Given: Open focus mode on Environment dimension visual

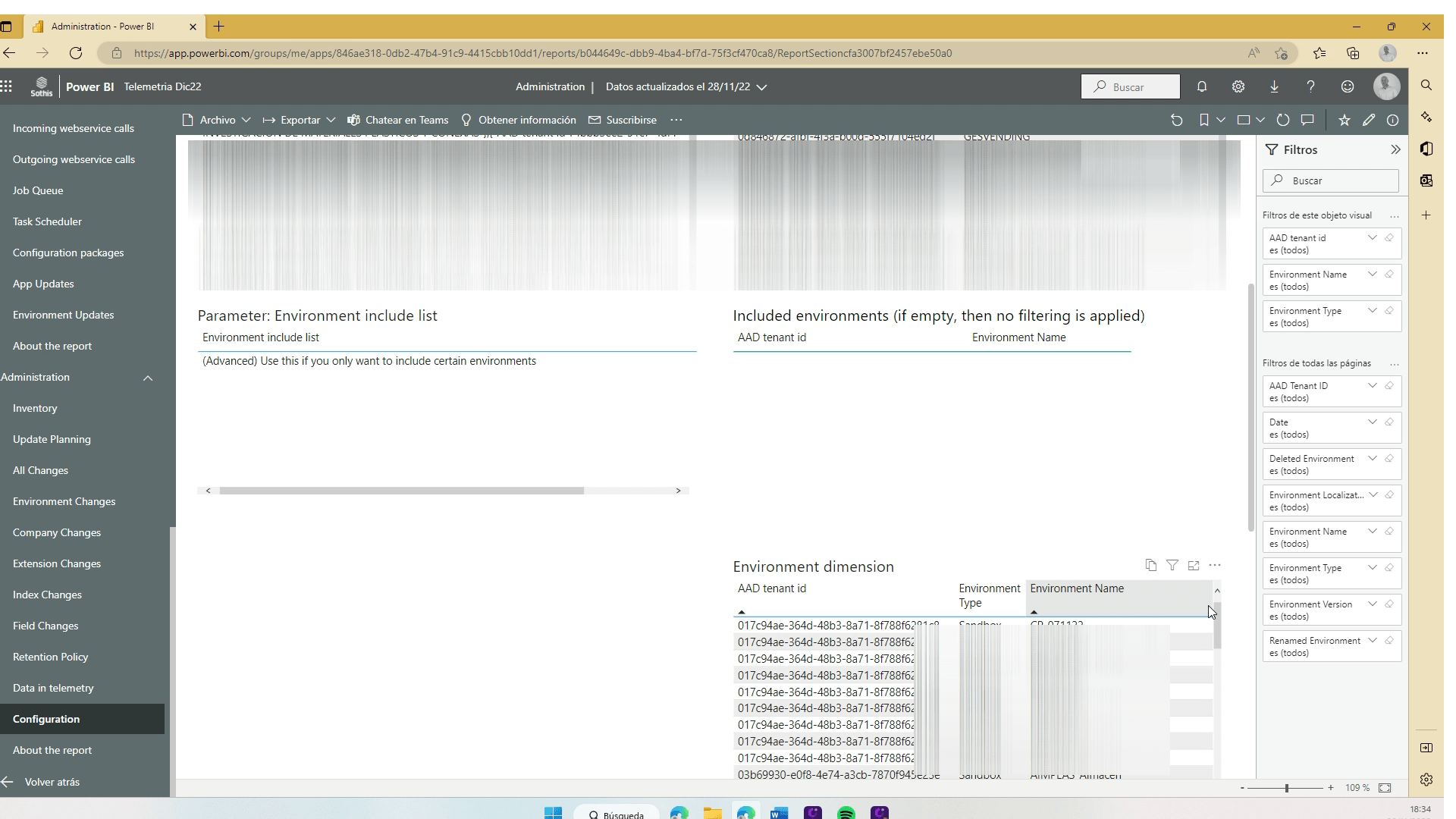Looking at the screenshot, I should [1194, 565].
